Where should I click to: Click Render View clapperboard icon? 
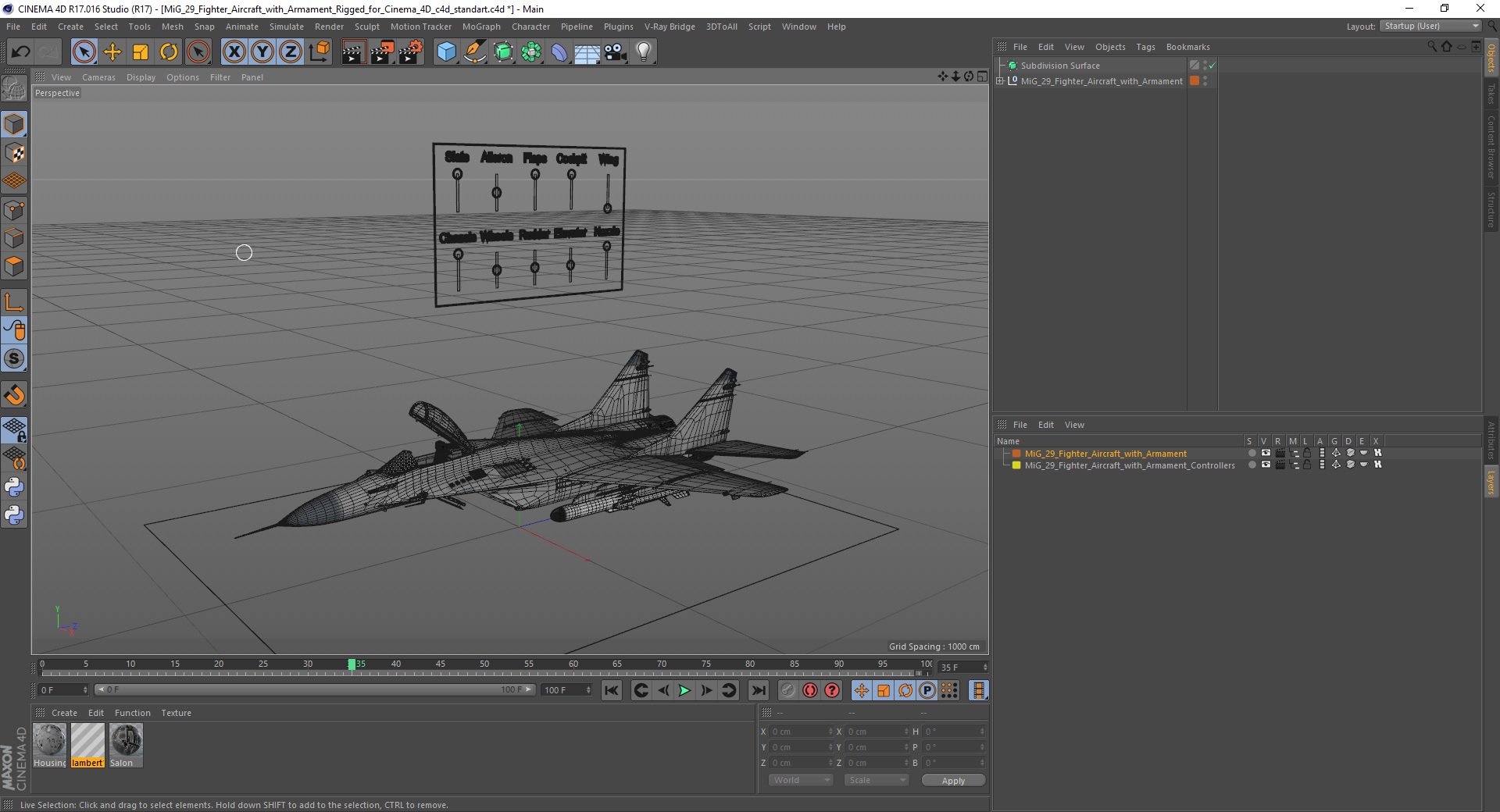[353, 52]
